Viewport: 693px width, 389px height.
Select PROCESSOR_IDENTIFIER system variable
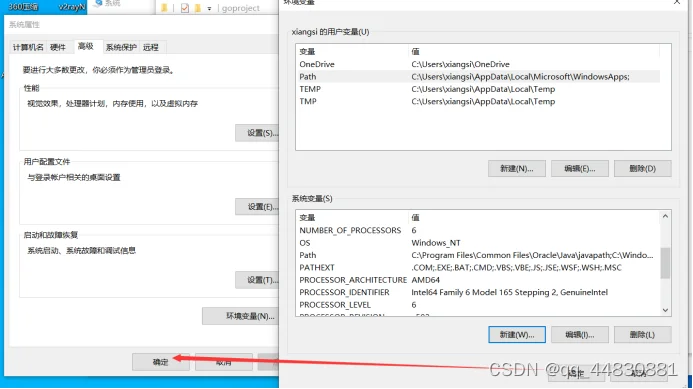click(x=478, y=292)
